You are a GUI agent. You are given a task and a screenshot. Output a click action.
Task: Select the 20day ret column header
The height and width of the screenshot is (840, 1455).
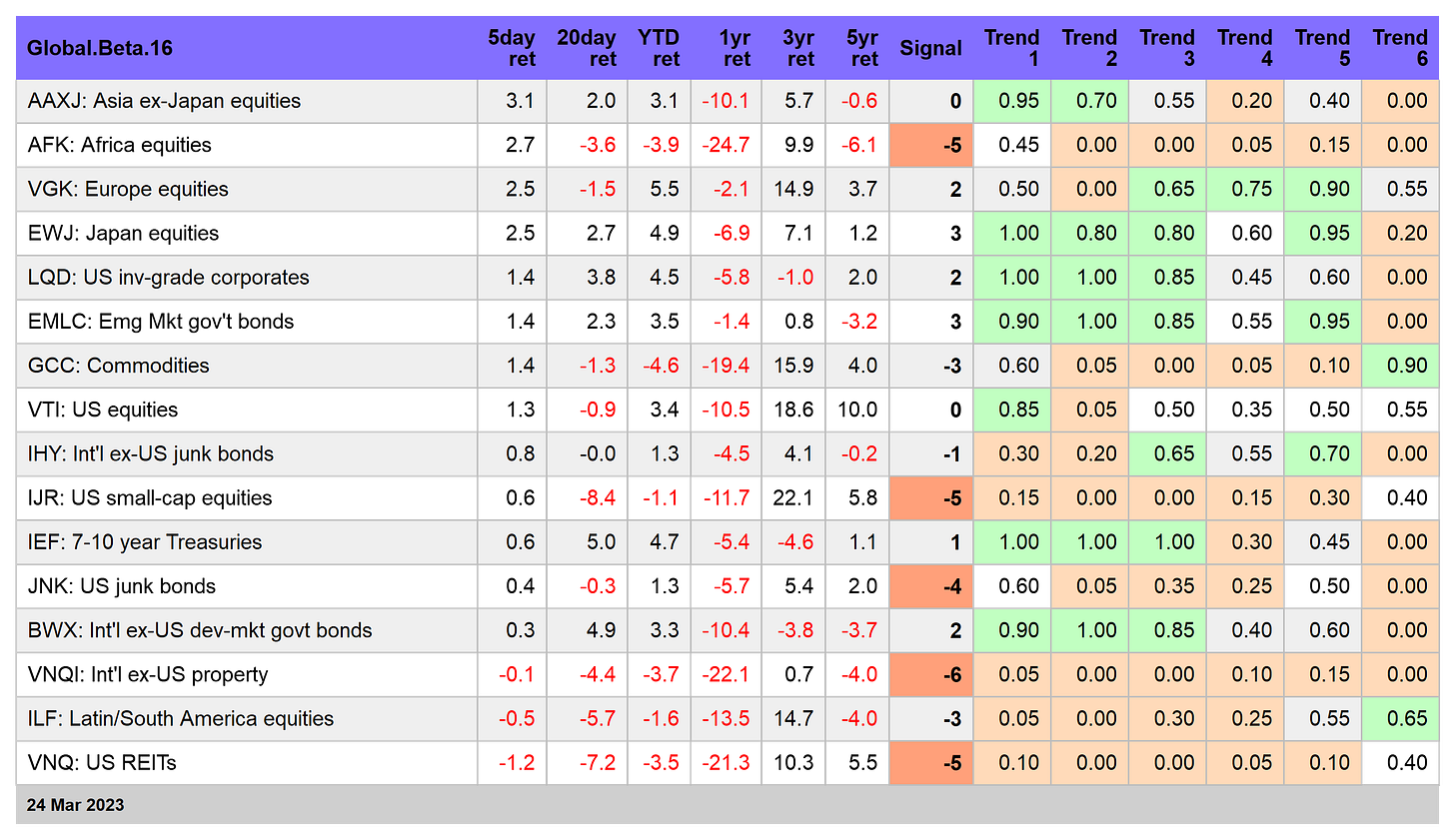(587, 48)
